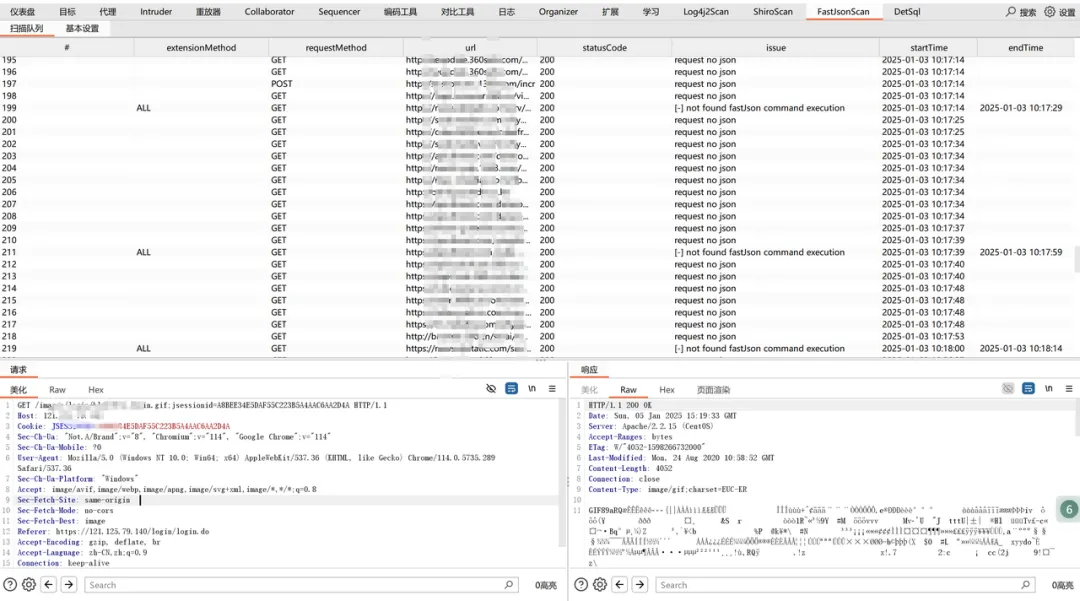Go to next match in response search
This screenshot has height=601, width=1080.
[640, 584]
